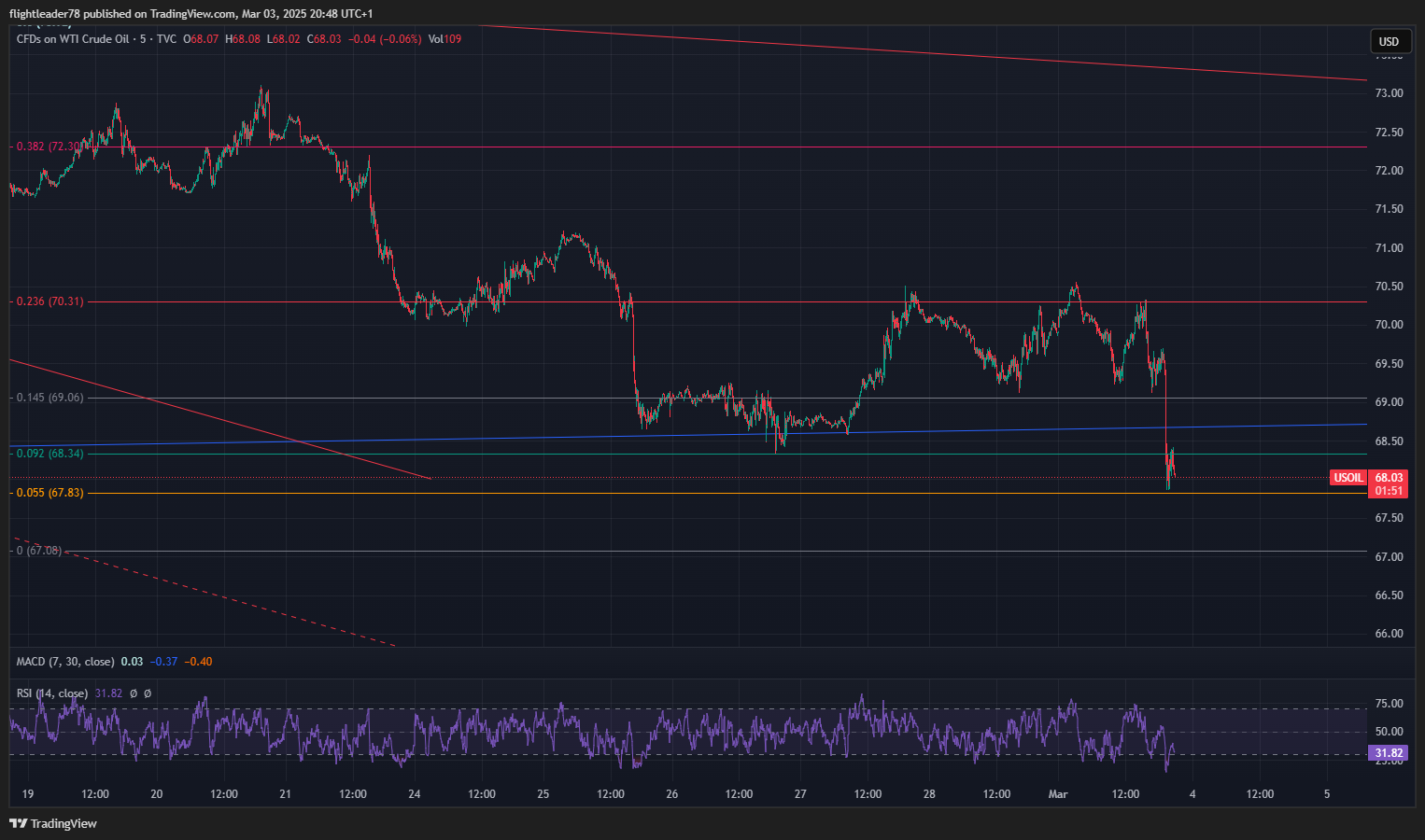Select the 0.092 (68.34) Fibonacci label
The image size is (1425, 840).
49,454
